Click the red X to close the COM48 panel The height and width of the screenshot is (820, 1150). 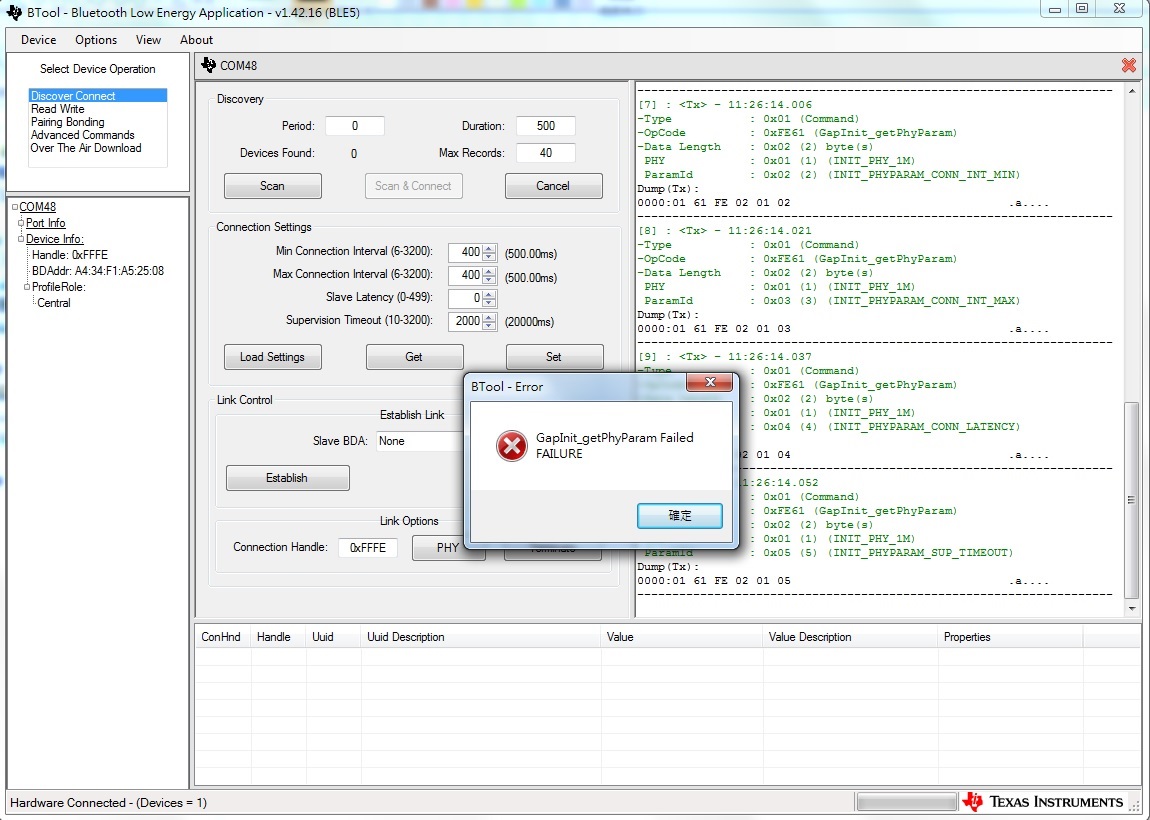coord(1129,65)
